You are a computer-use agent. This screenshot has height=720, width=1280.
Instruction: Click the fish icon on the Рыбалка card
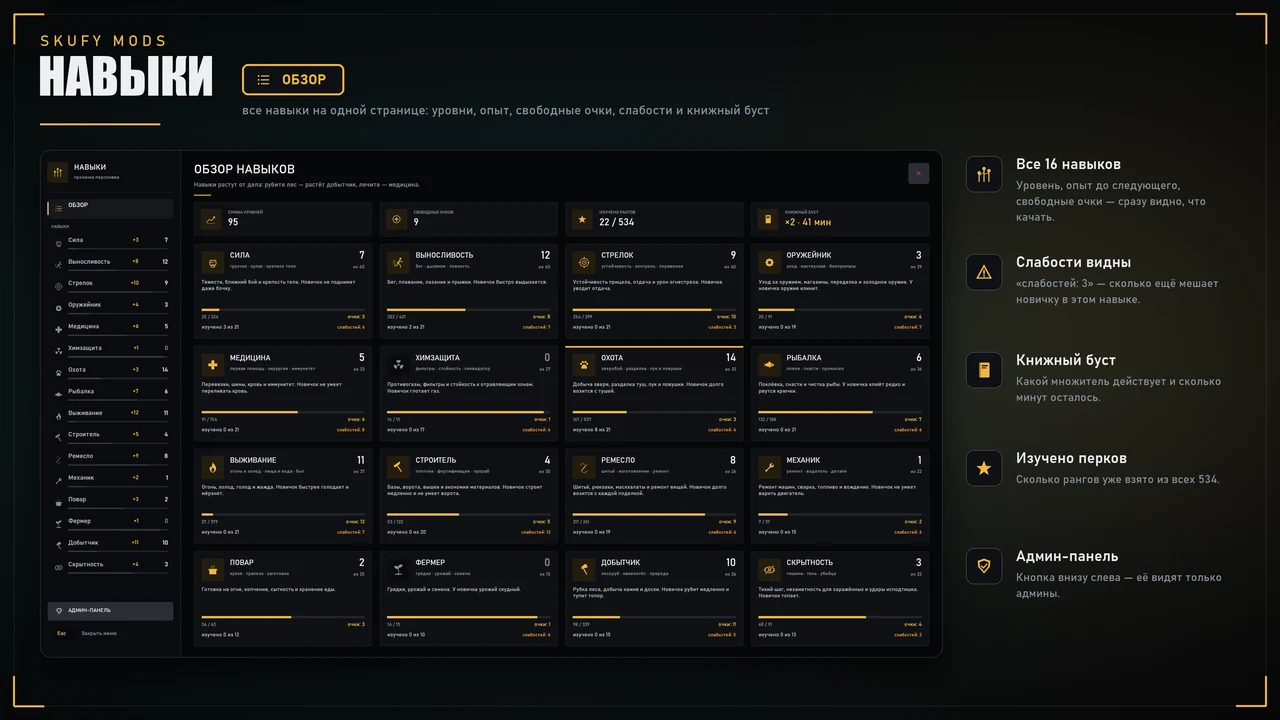tap(769, 365)
